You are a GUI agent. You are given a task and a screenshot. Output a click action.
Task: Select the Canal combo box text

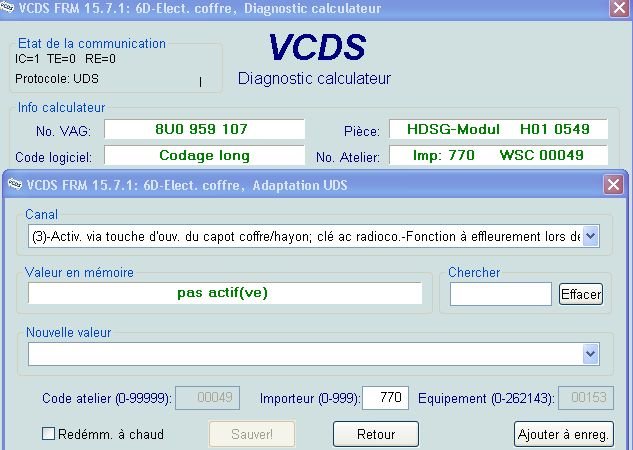(x=306, y=236)
